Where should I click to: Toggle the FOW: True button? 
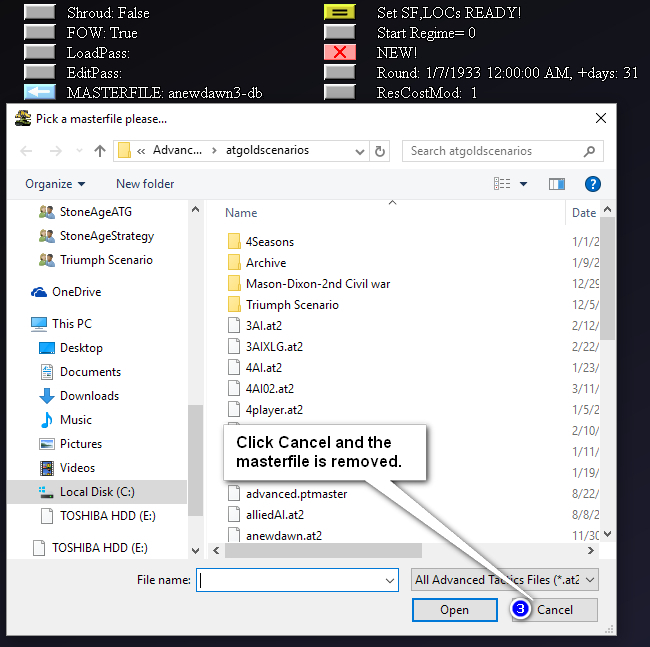(39, 33)
